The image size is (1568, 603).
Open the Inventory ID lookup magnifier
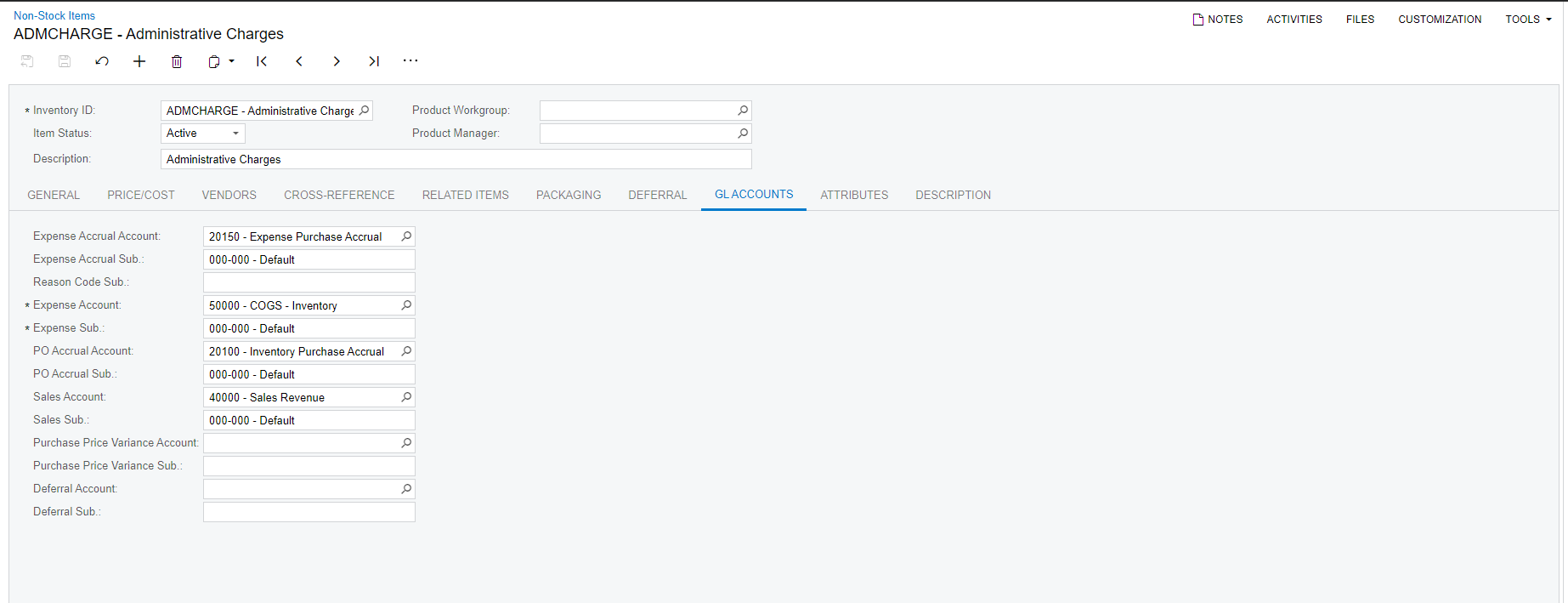(x=364, y=111)
